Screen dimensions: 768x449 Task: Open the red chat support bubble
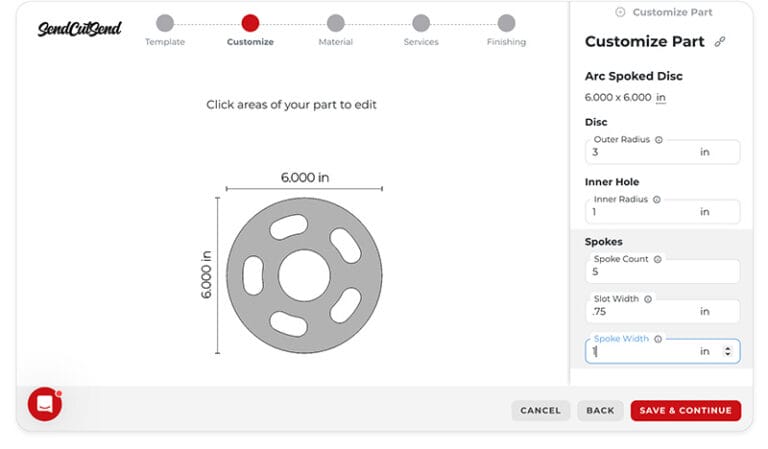[45, 403]
